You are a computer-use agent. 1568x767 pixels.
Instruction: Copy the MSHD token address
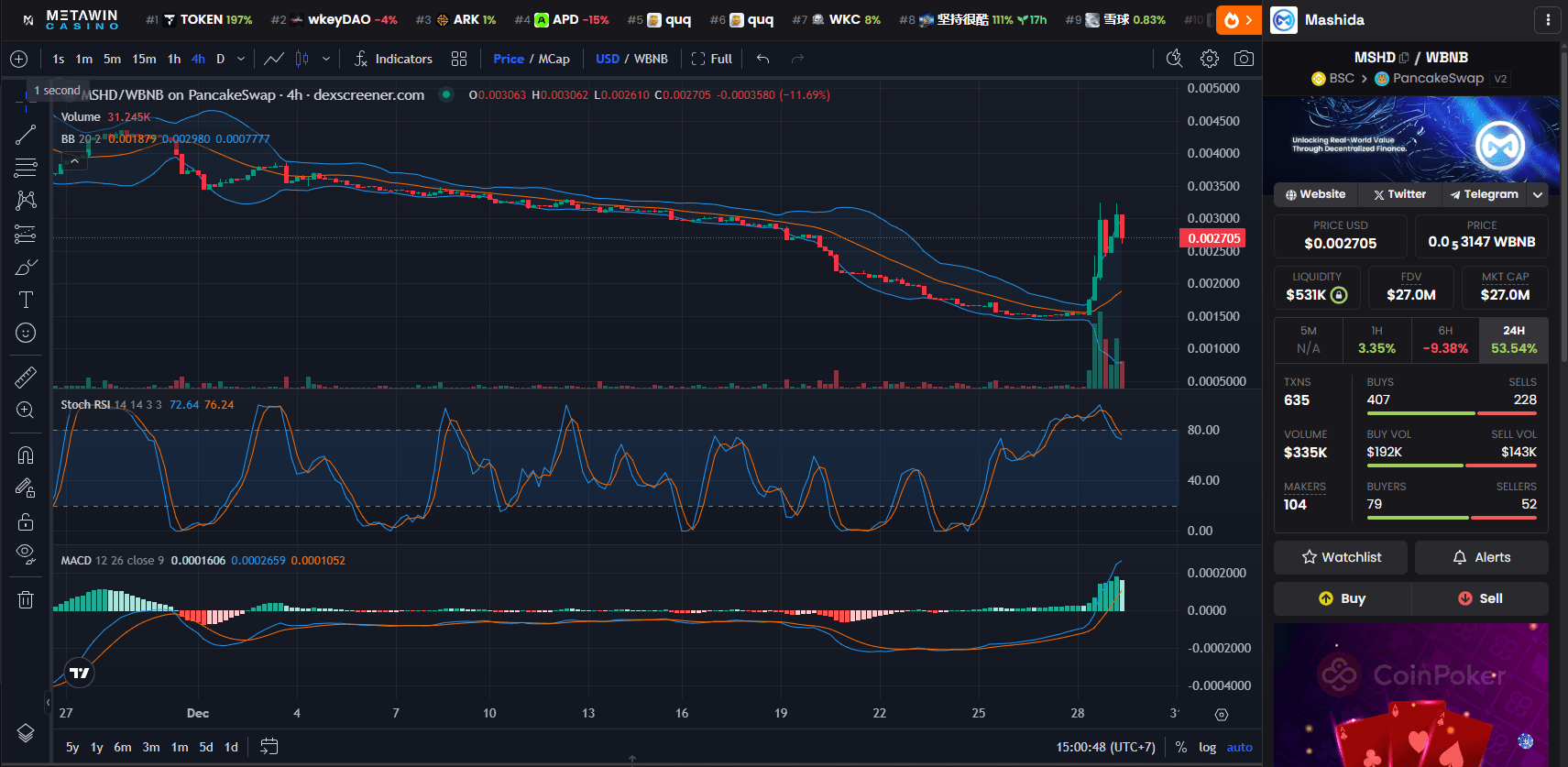click(1404, 58)
